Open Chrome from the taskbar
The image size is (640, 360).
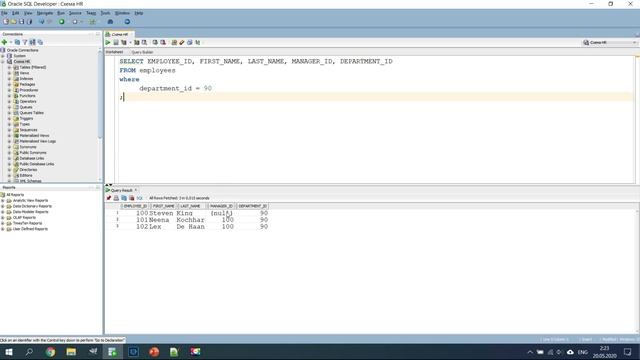pyautogui.click(x=50, y=352)
